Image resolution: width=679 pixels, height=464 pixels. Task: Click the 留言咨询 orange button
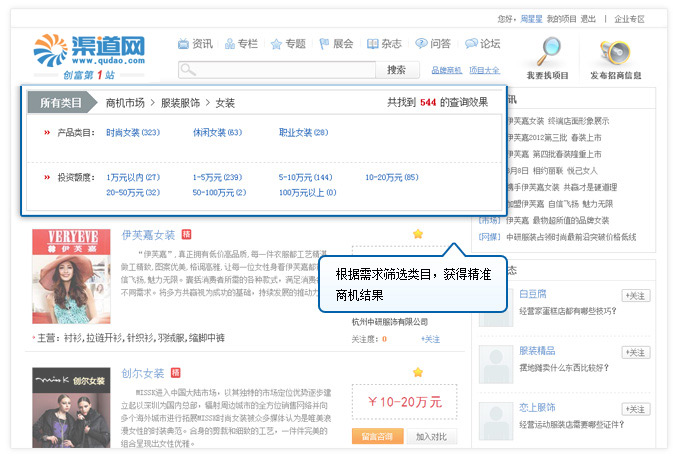click(377, 436)
